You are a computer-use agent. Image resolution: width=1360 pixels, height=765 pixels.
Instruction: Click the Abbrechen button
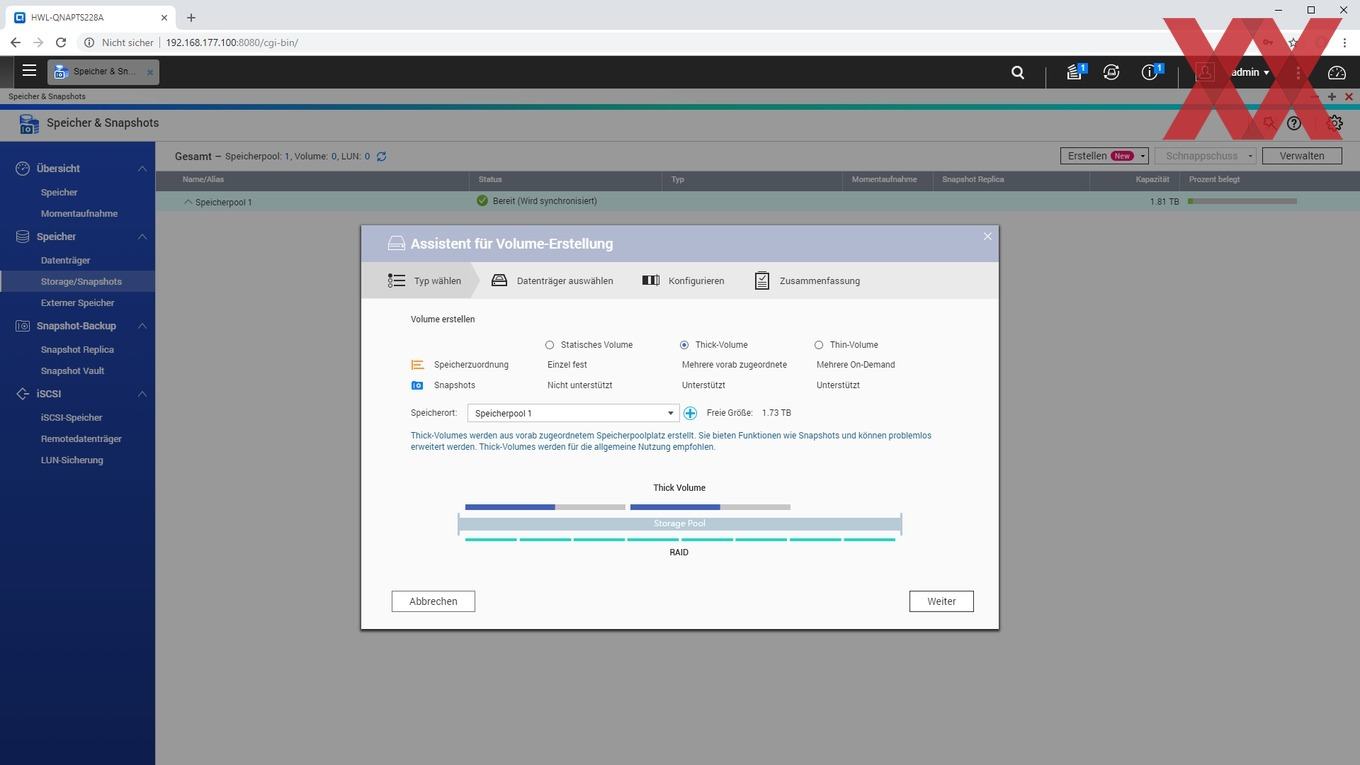pyautogui.click(x=433, y=601)
